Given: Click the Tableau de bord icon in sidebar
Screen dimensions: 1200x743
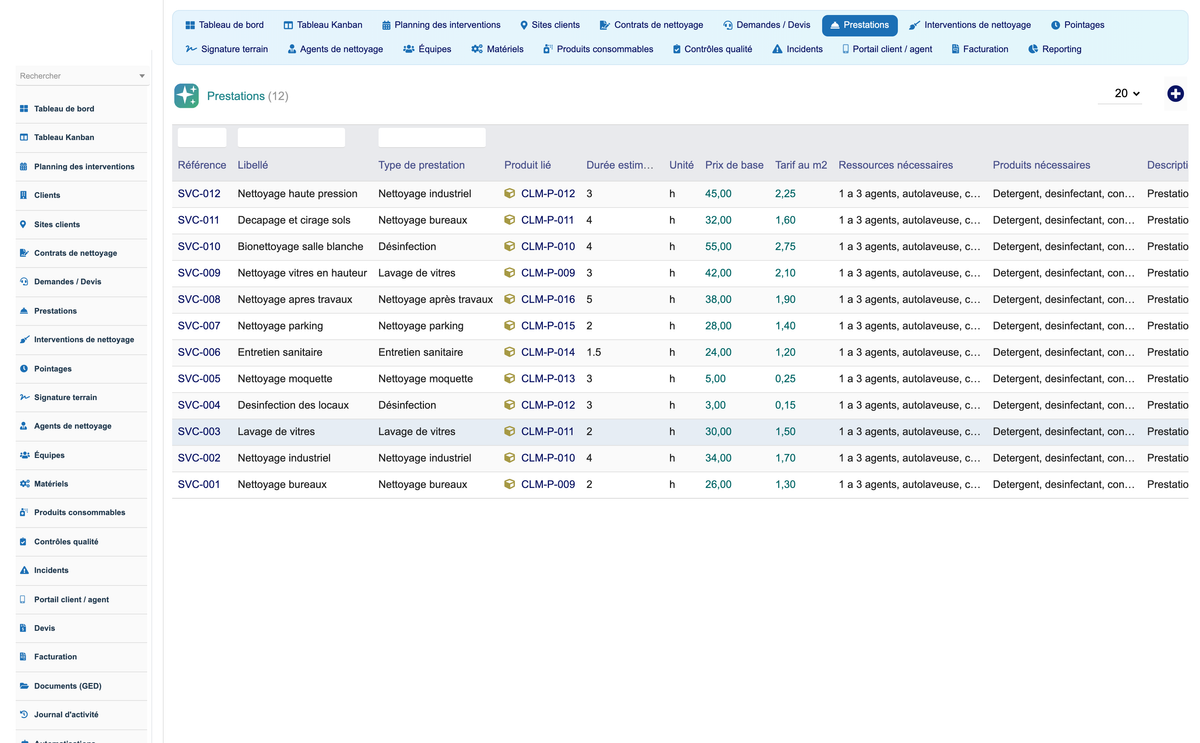Looking at the screenshot, I should [x=24, y=109].
